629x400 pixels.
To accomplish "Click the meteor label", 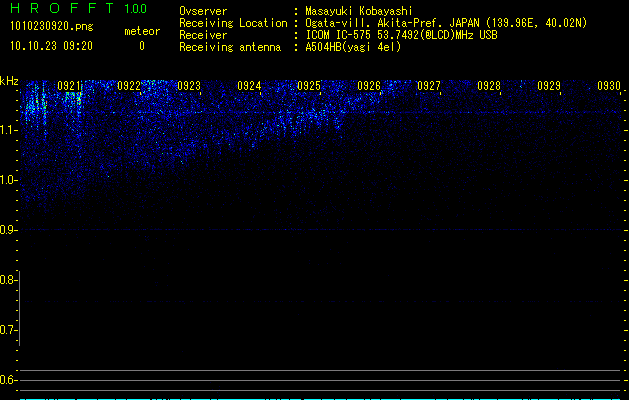I will (142, 31).
